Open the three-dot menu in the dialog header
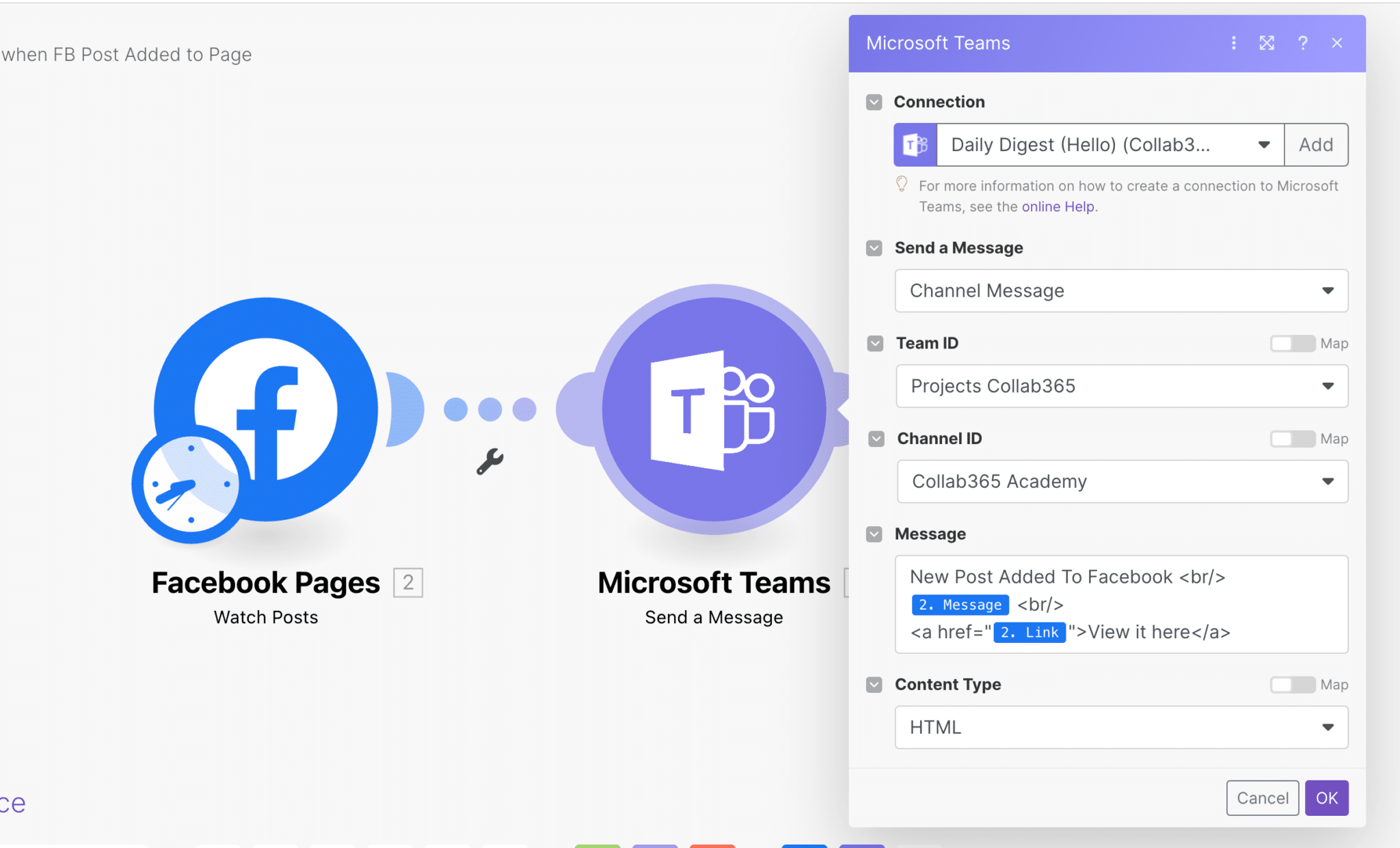Image resolution: width=1400 pixels, height=848 pixels. click(x=1234, y=42)
